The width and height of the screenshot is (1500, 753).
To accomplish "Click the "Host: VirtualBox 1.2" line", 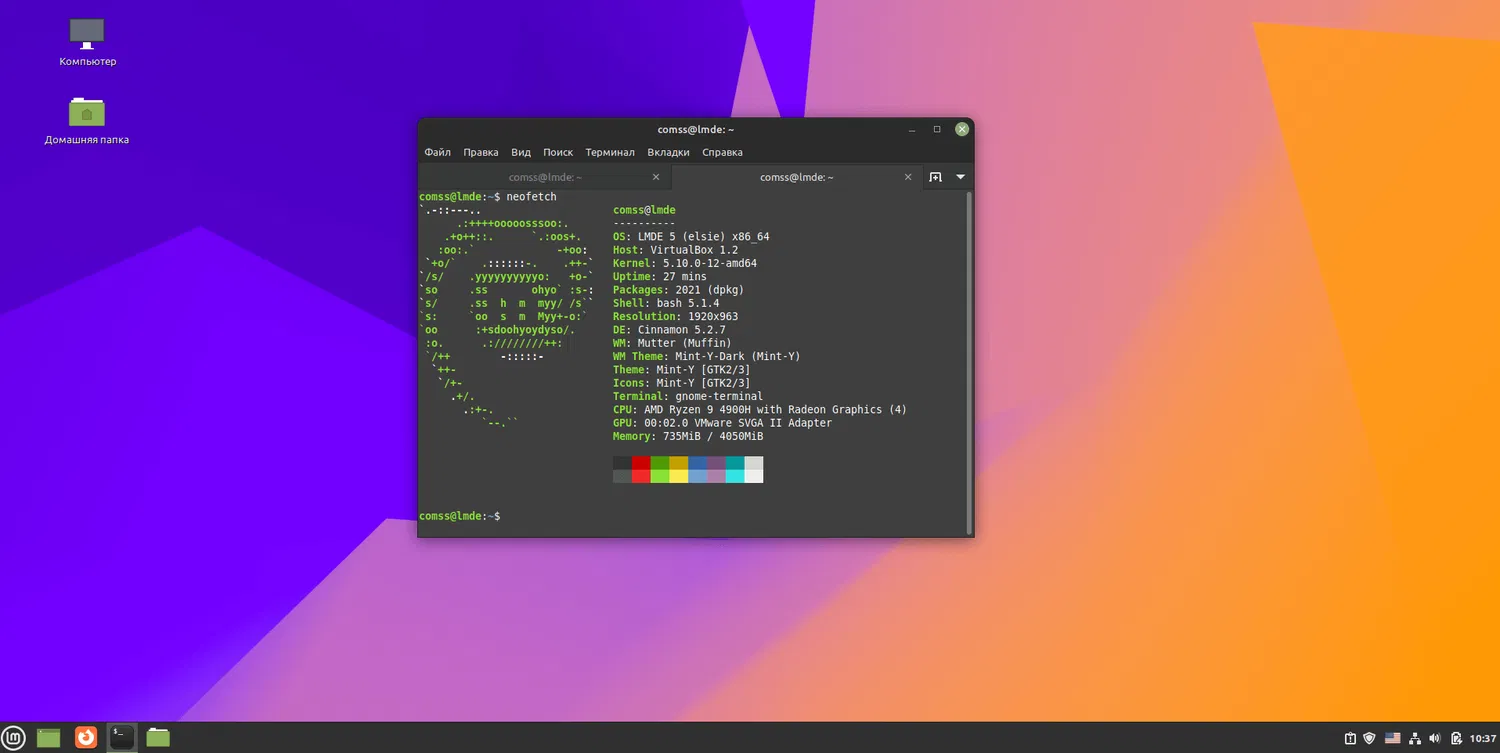I will pyautogui.click(x=675, y=250).
